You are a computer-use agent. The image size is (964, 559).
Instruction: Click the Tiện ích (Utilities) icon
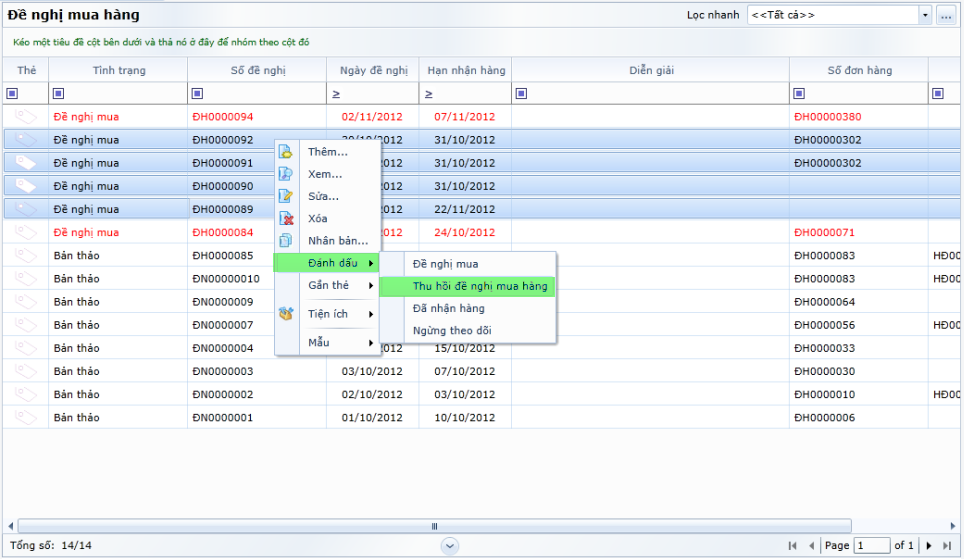tap(286, 314)
